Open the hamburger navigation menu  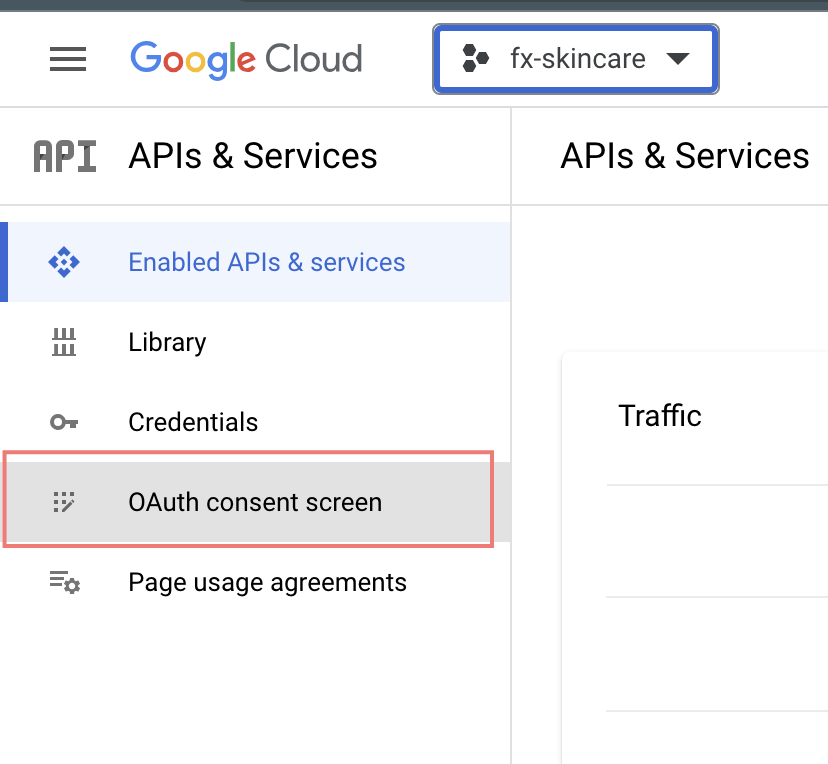(68, 59)
